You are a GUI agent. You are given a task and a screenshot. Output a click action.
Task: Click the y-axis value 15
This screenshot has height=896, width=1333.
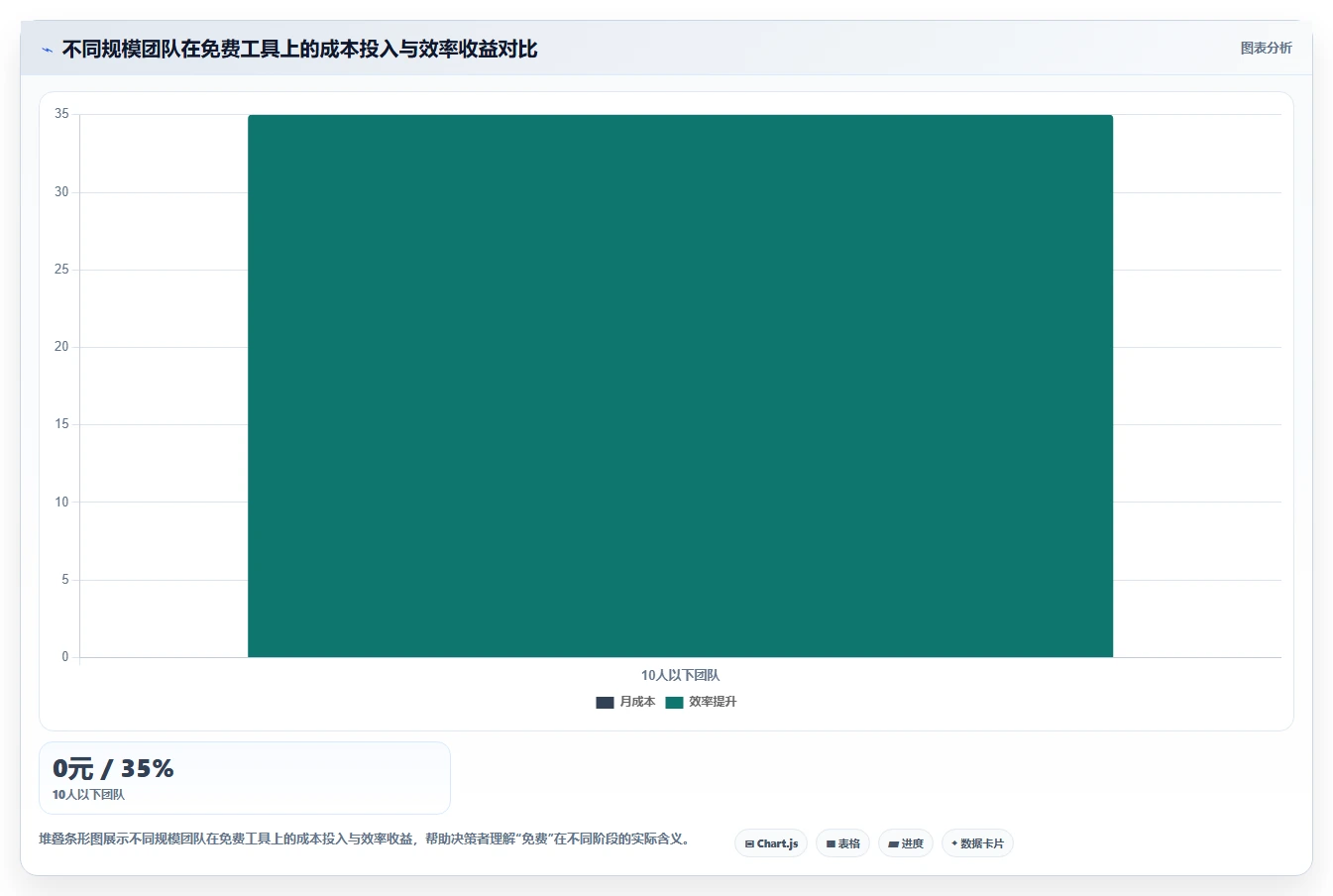(61, 424)
